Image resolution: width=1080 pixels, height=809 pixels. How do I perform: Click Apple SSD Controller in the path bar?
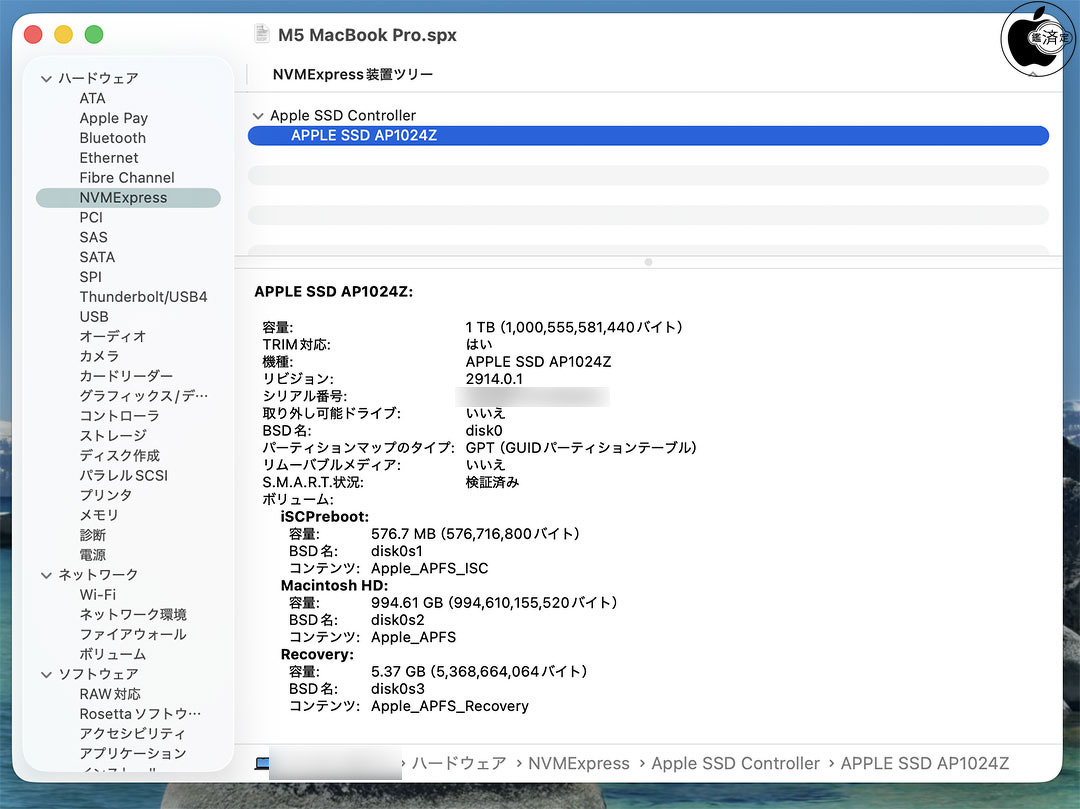[x=735, y=764]
